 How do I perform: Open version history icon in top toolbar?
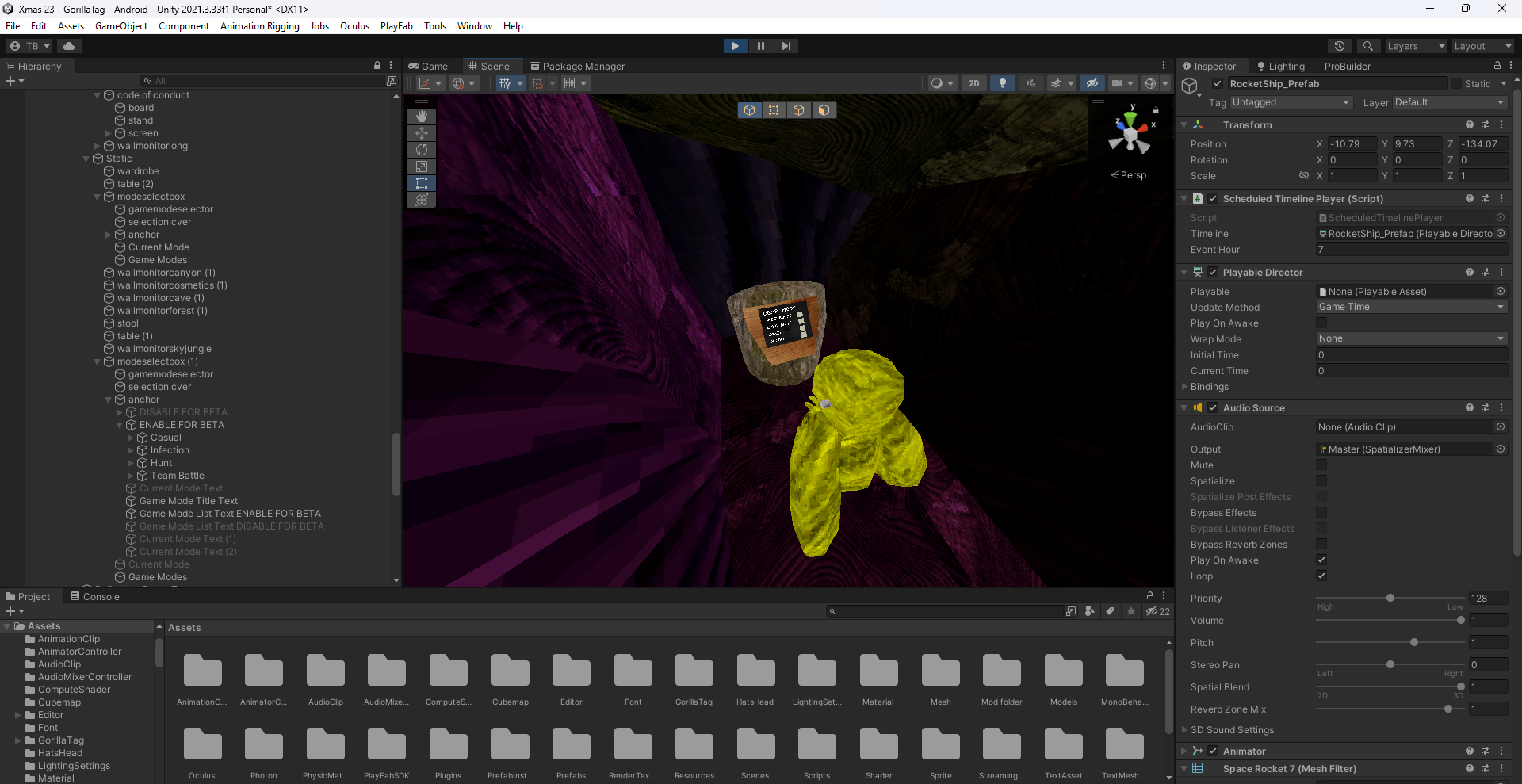click(x=1340, y=46)
